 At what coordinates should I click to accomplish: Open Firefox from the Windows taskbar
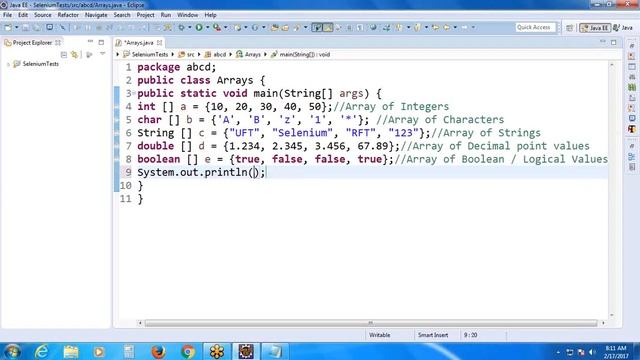[x=158, y=351]
